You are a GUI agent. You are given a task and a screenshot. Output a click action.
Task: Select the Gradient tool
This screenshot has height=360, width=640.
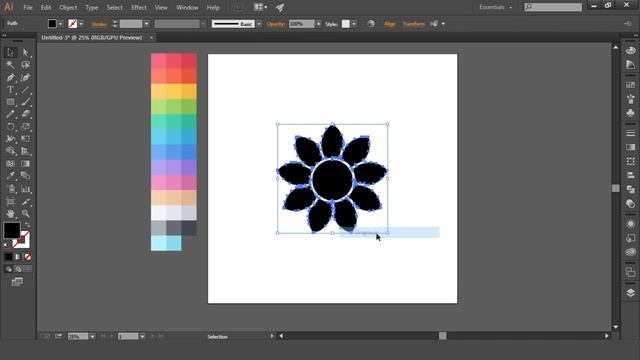pyautogui.click(x=25, y=164)
